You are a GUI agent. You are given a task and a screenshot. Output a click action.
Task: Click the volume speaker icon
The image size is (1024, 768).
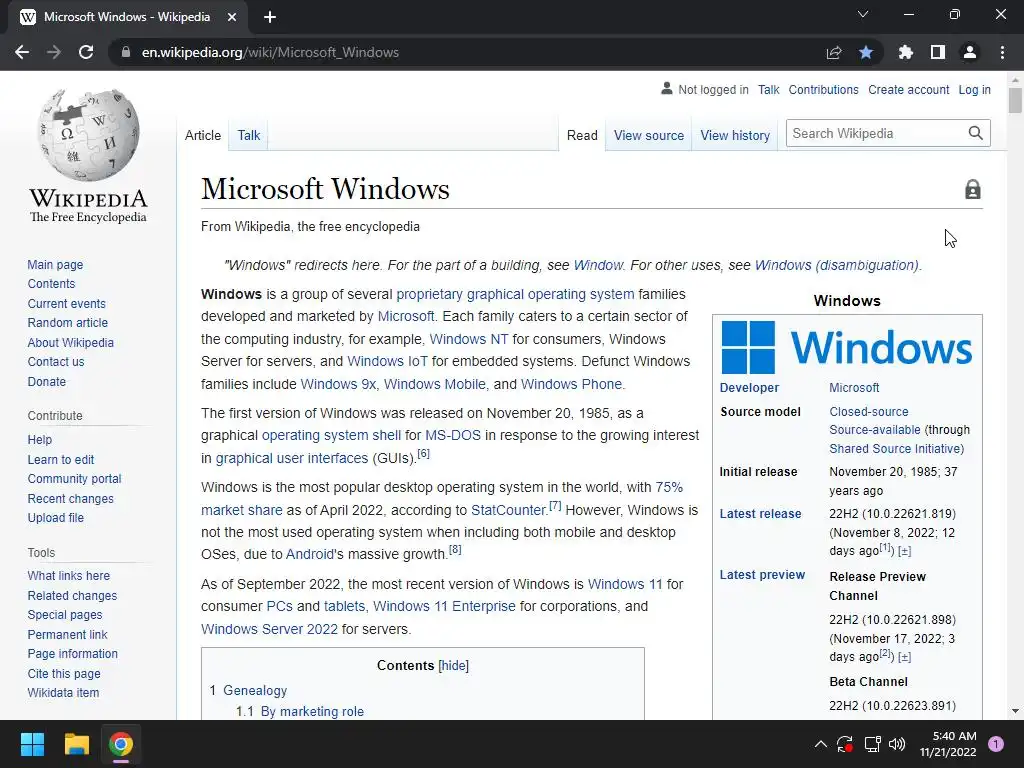coord(897,744)
